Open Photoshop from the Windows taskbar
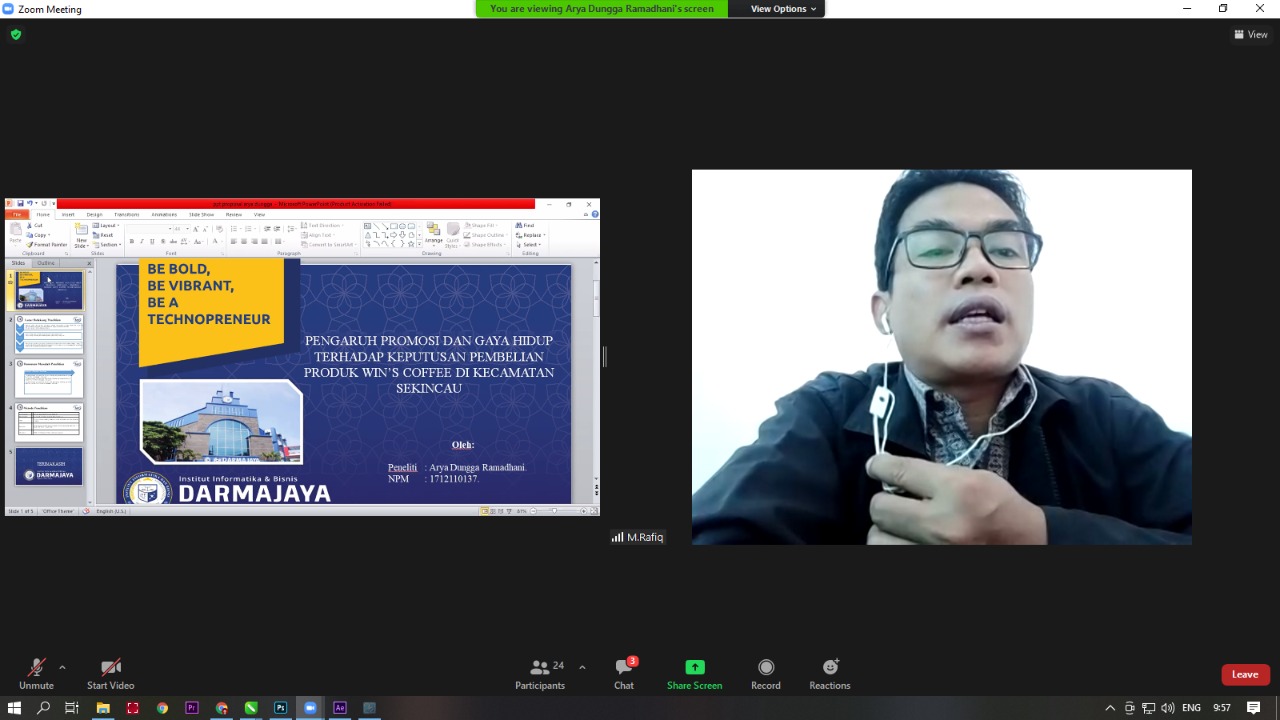Screen dimensions: 1280x720 pos(281,708)
